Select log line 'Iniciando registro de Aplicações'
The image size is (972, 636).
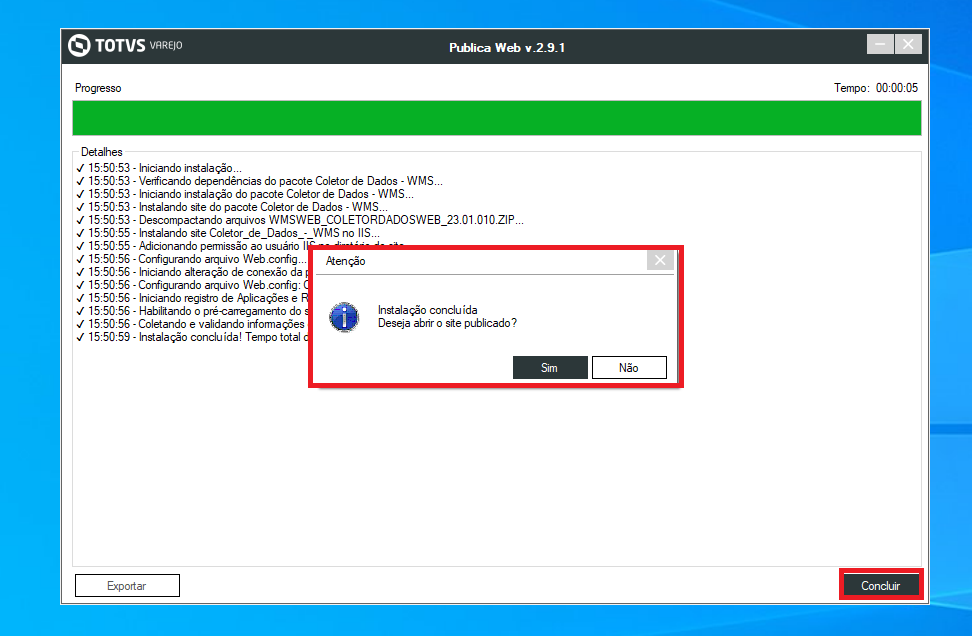point(192,298)
